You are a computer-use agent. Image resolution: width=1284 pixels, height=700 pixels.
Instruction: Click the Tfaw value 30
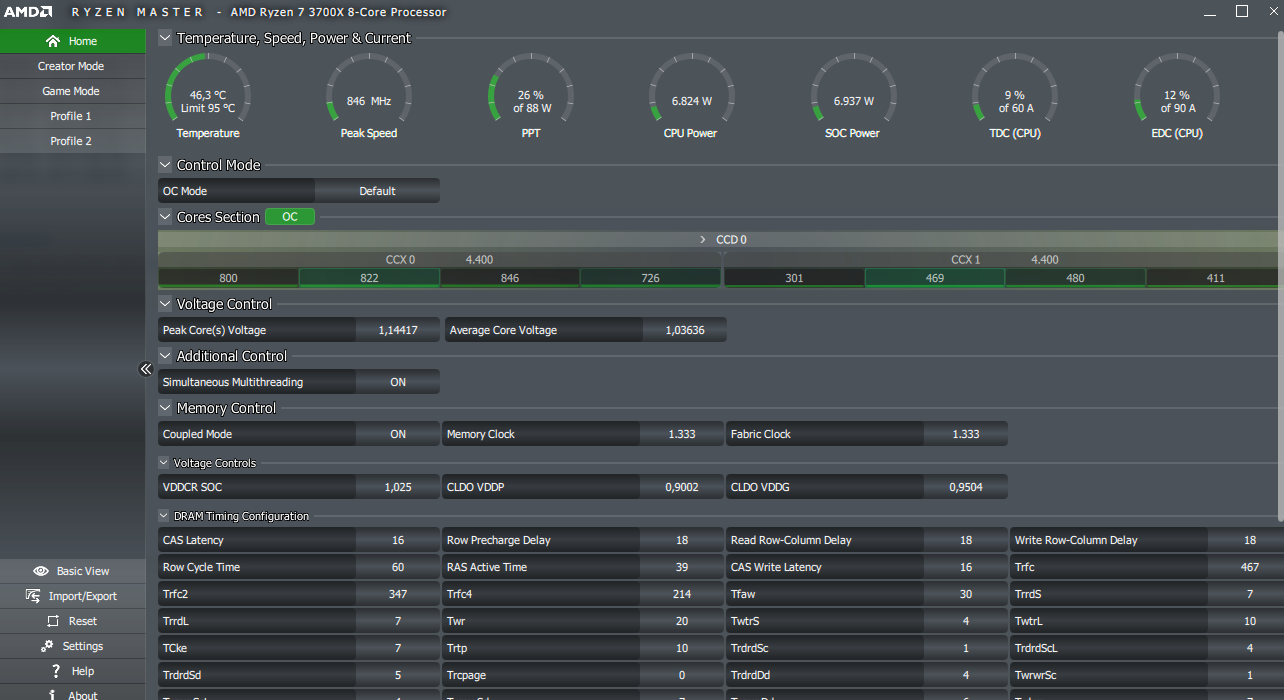pos(966,594)
